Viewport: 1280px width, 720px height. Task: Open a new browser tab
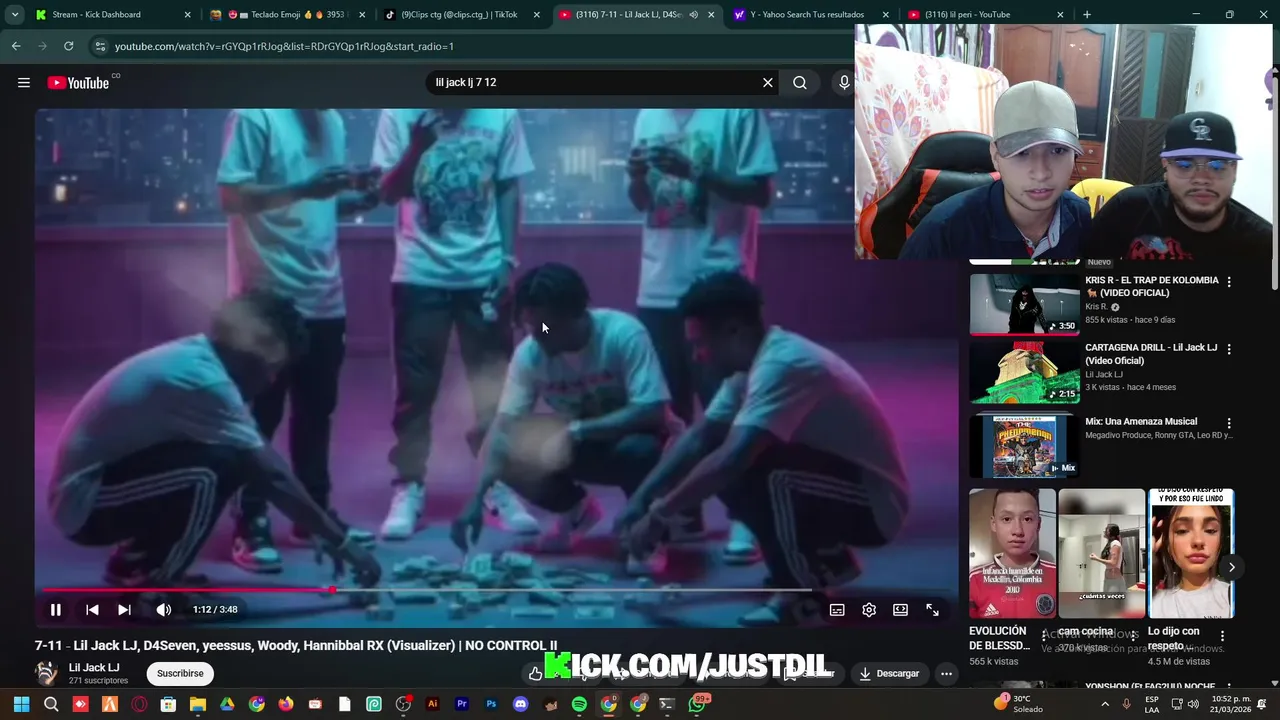pyautogui.click(x=1087, y=15)
